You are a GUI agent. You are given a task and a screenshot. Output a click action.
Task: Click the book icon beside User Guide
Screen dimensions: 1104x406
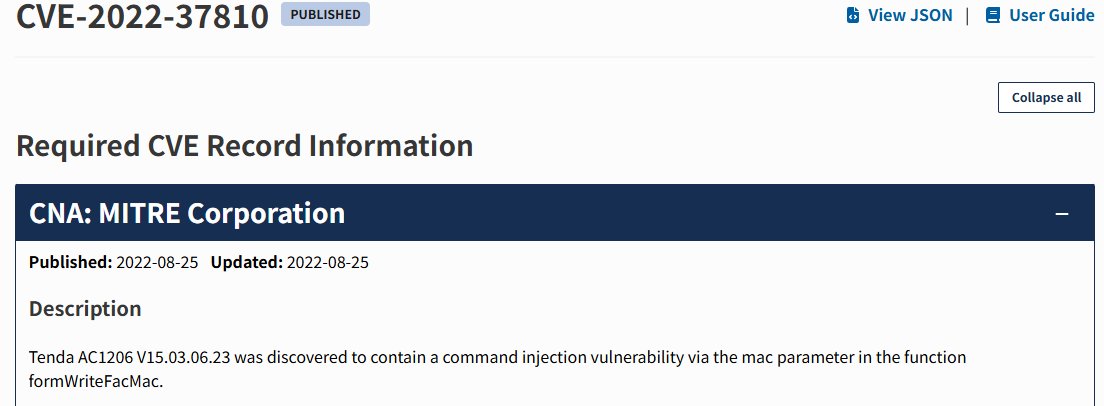click(993, 15)
